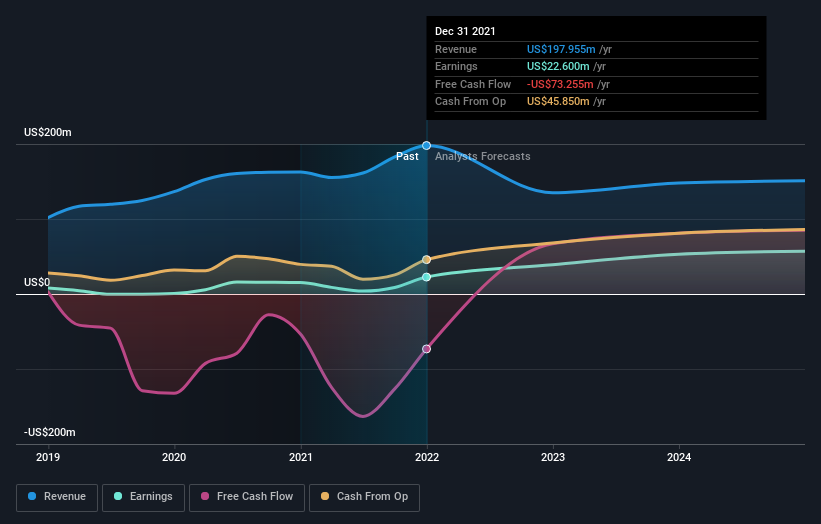Click the US$197.955m revenue value

[x=561, y=49]
